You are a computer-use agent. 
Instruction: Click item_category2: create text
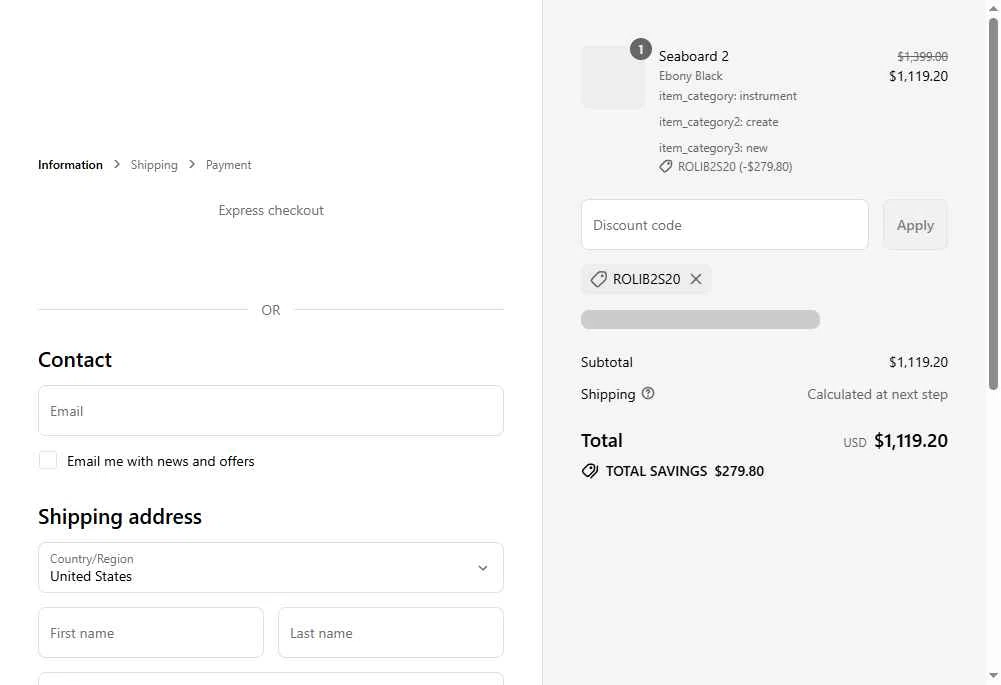[x=718, y=122]
